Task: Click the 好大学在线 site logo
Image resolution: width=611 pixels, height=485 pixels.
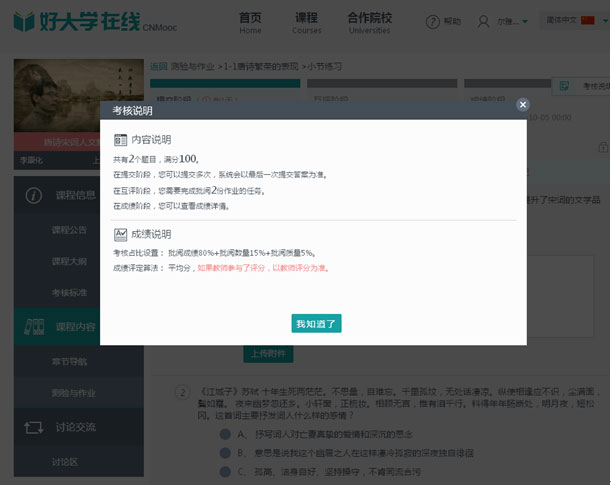Action: [x=72, y=21]
